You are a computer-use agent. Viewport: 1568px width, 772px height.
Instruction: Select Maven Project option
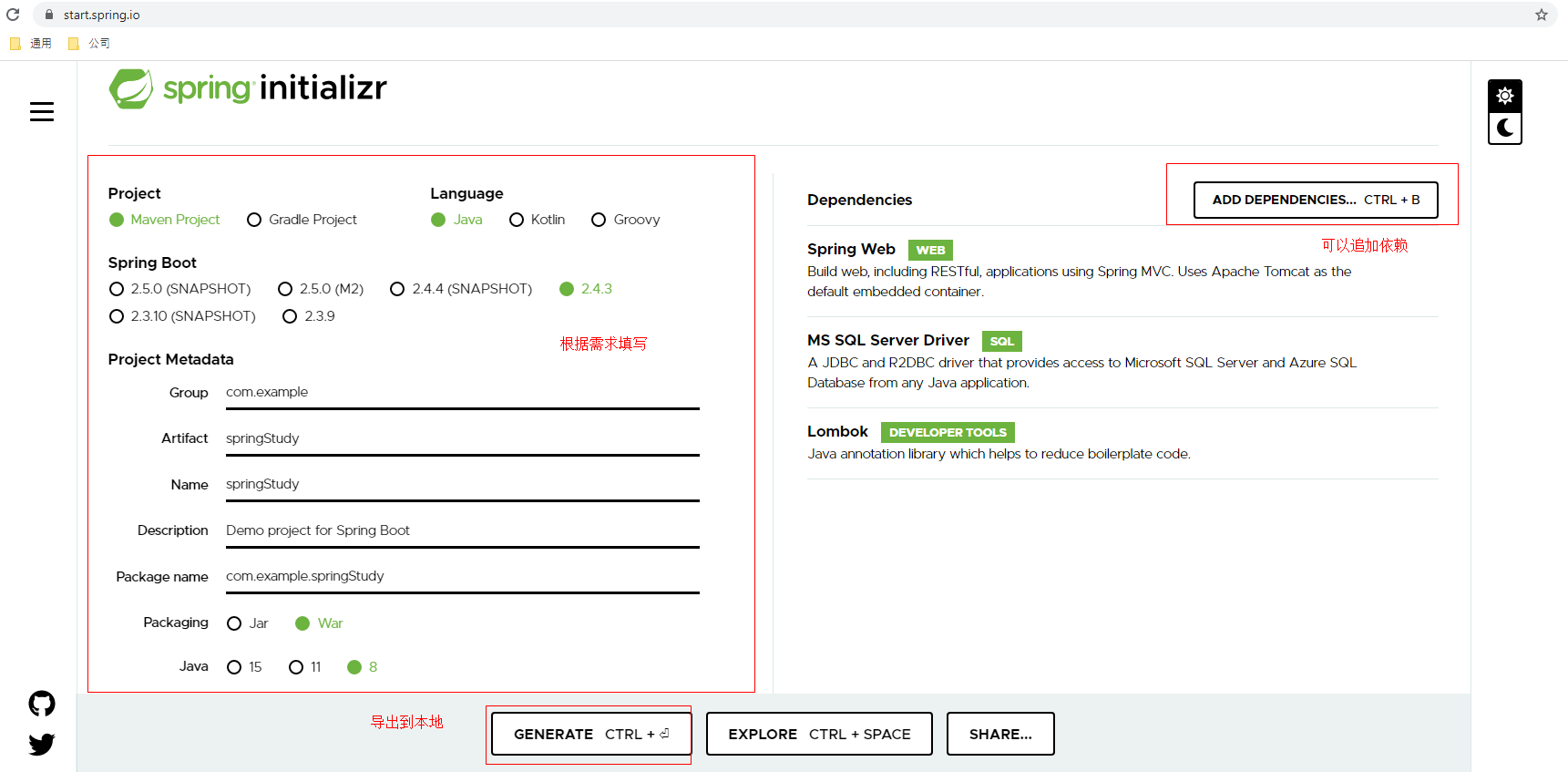point(165,220)
